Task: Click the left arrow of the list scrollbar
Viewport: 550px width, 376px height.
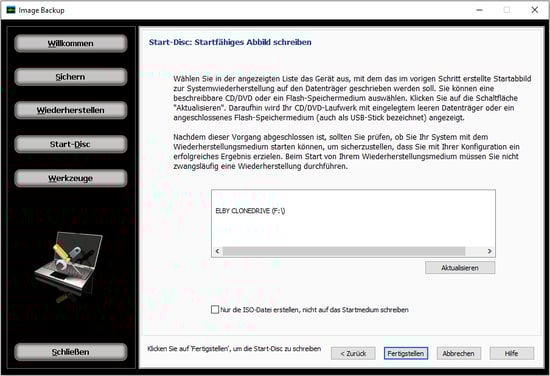Action: (x=217, y=251)
